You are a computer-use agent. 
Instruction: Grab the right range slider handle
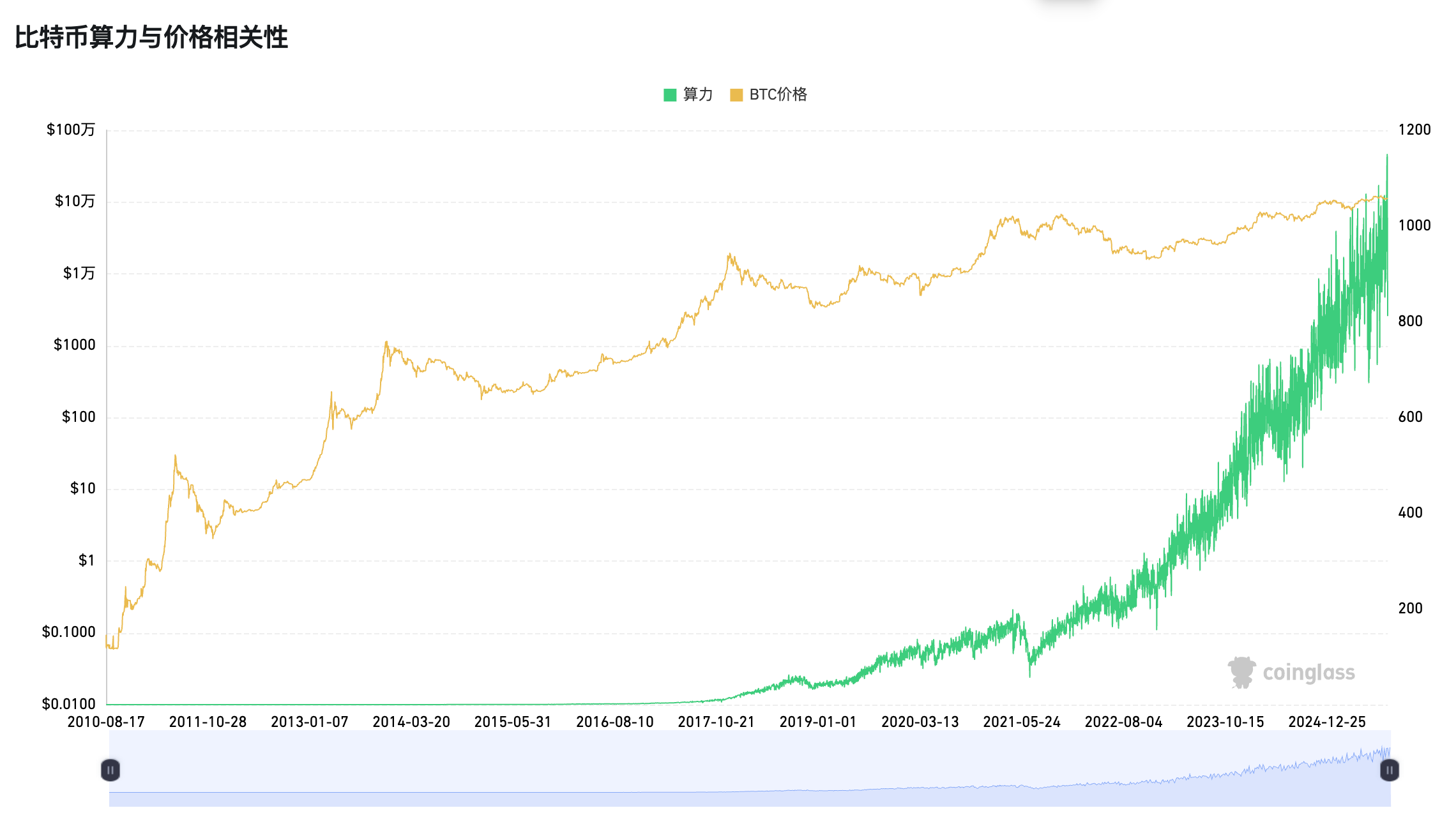click(1389, 770)
